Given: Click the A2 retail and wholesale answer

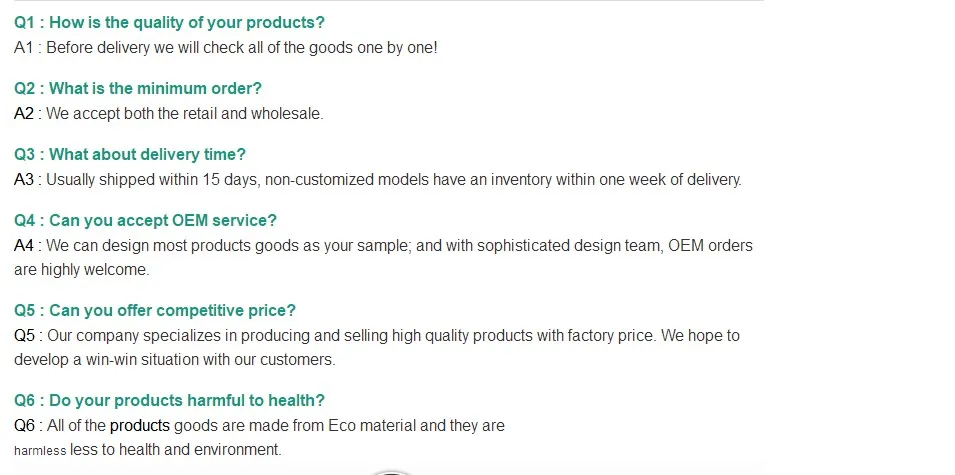Looking at the screenshot, I should click(169, 113).
